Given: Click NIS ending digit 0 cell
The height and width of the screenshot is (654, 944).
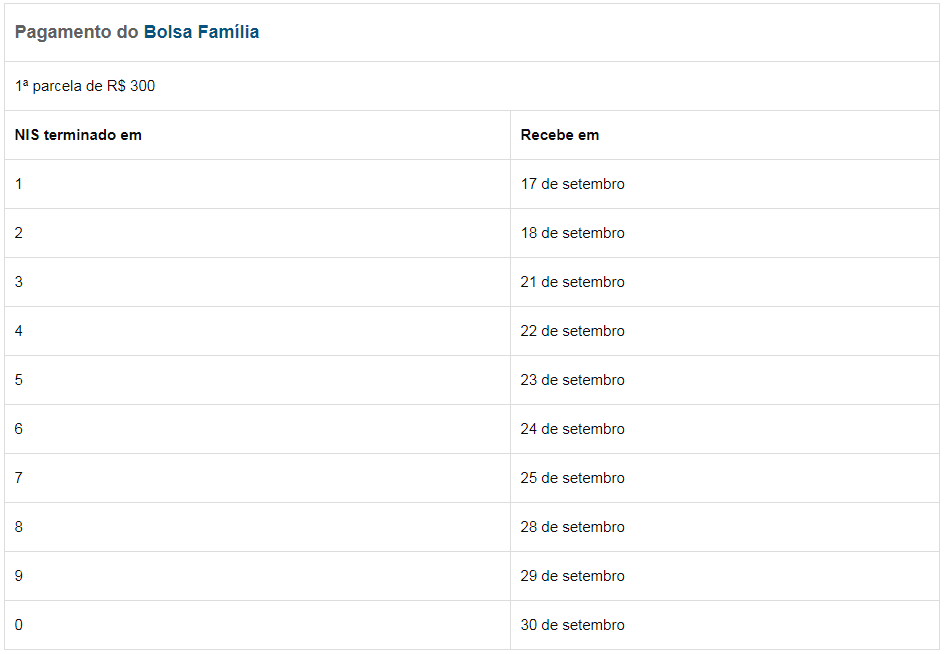Looking at the screenshot, I should tap(258, 625).
